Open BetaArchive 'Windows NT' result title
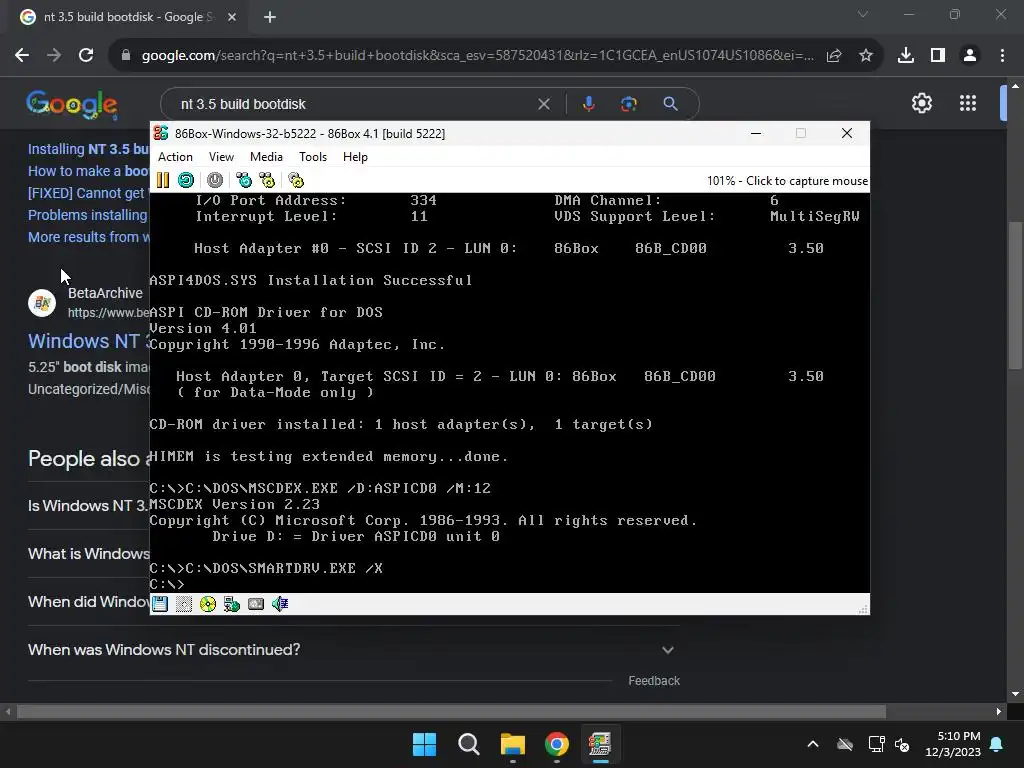 pyautogui.click(x=89, y=341)
